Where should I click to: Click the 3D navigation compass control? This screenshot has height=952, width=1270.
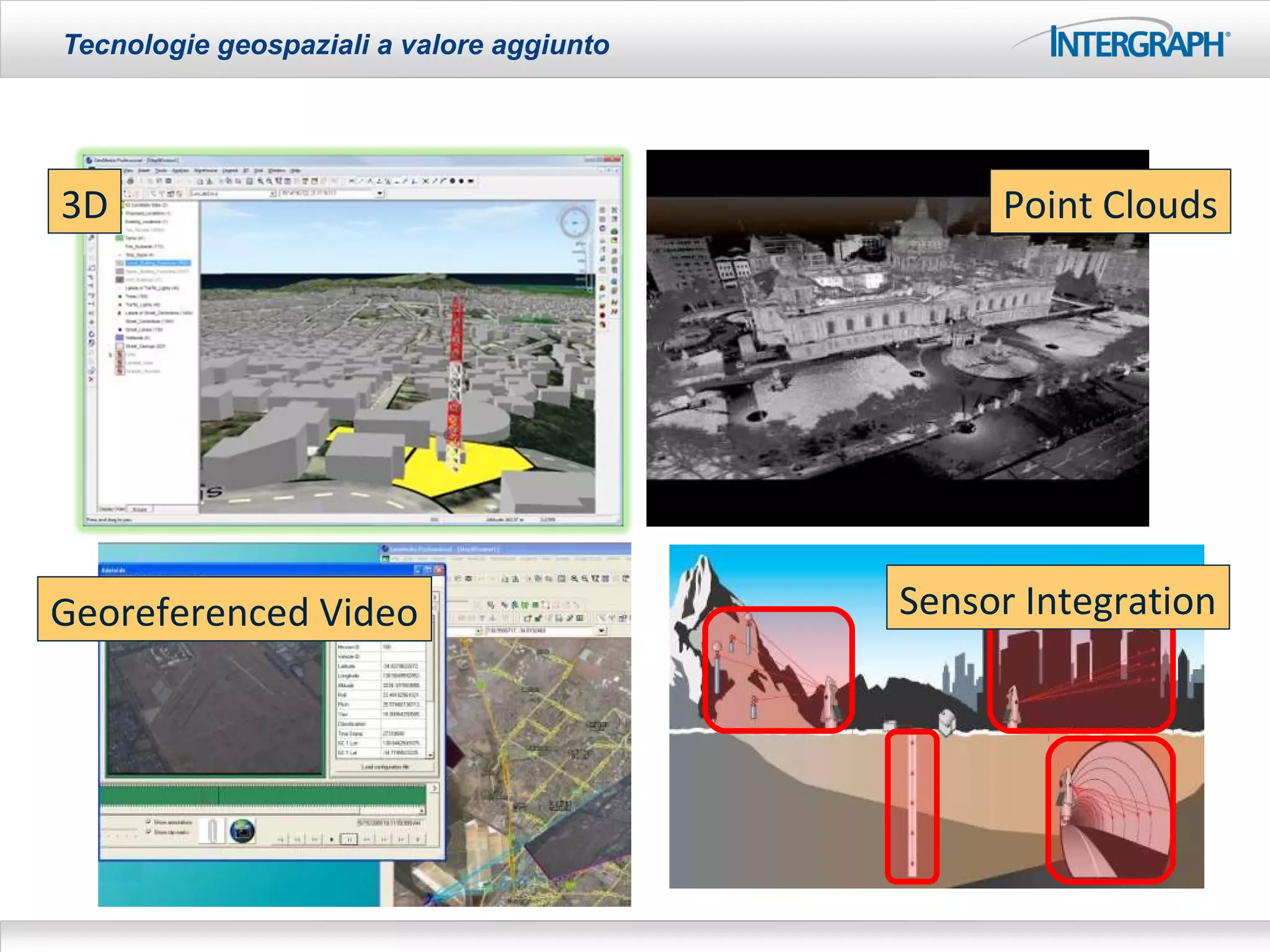pyautogui.click(x=574, y=222)
